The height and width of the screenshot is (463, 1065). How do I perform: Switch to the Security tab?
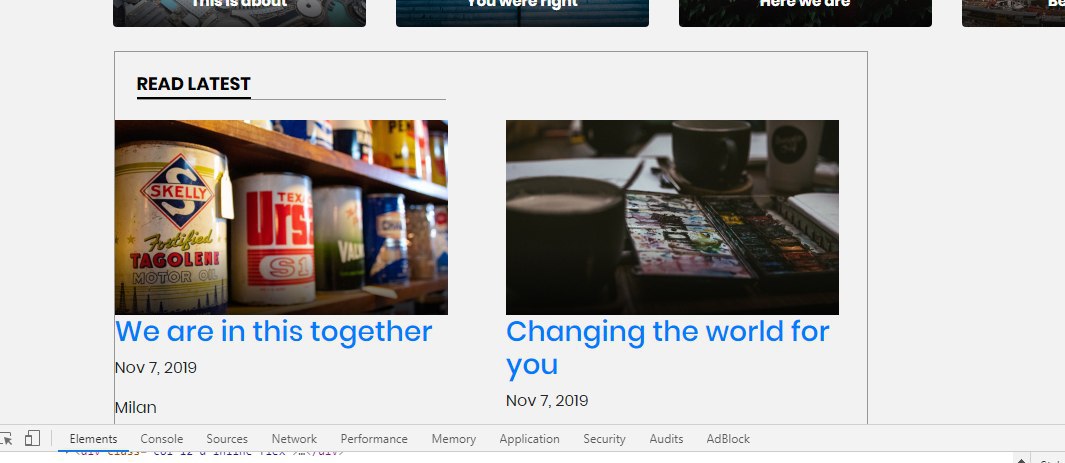604,439
